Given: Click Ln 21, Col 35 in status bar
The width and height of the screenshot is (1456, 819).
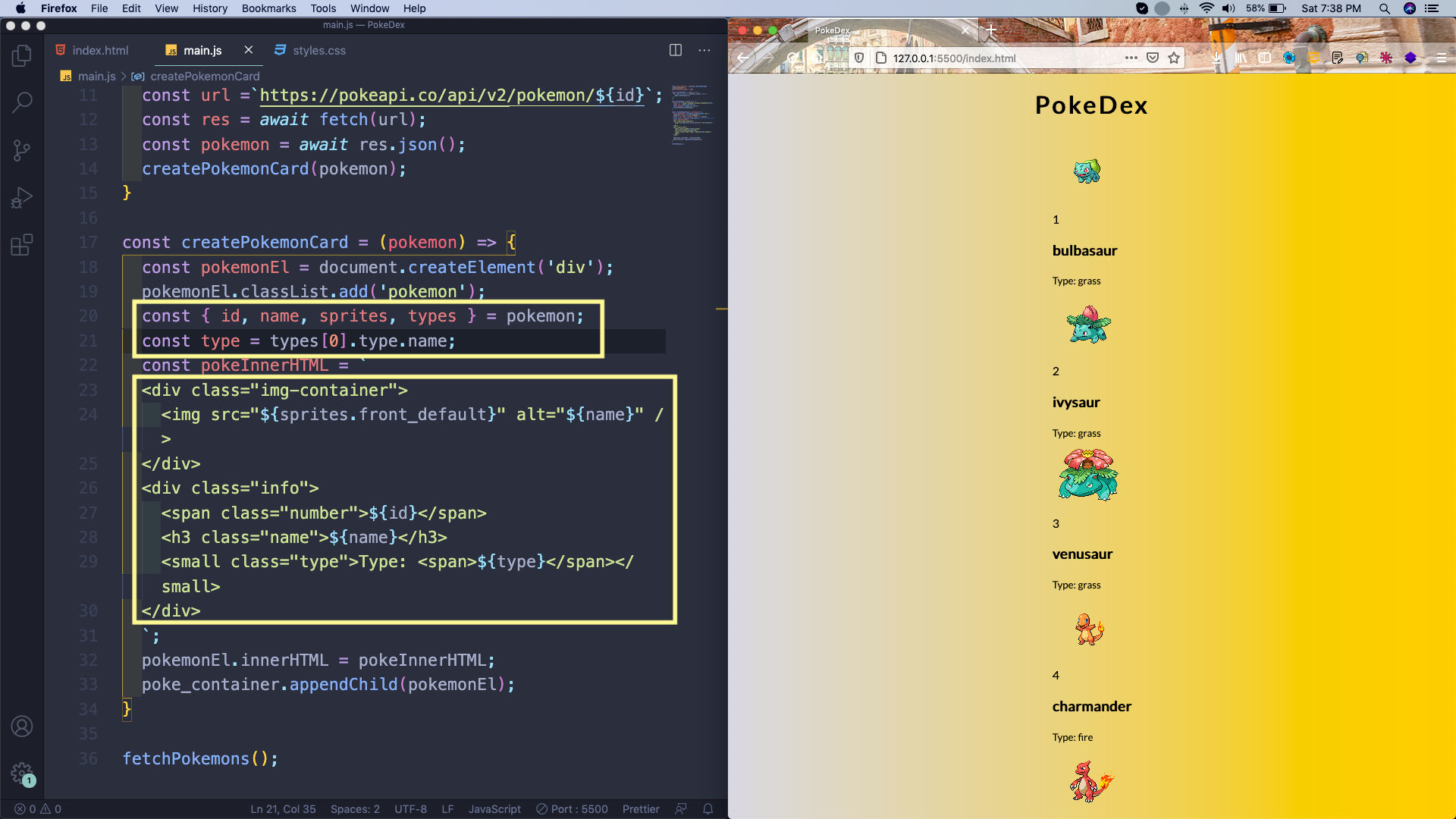Looking at the screenshot, I should pyautogui.click(x=283, y=809).
